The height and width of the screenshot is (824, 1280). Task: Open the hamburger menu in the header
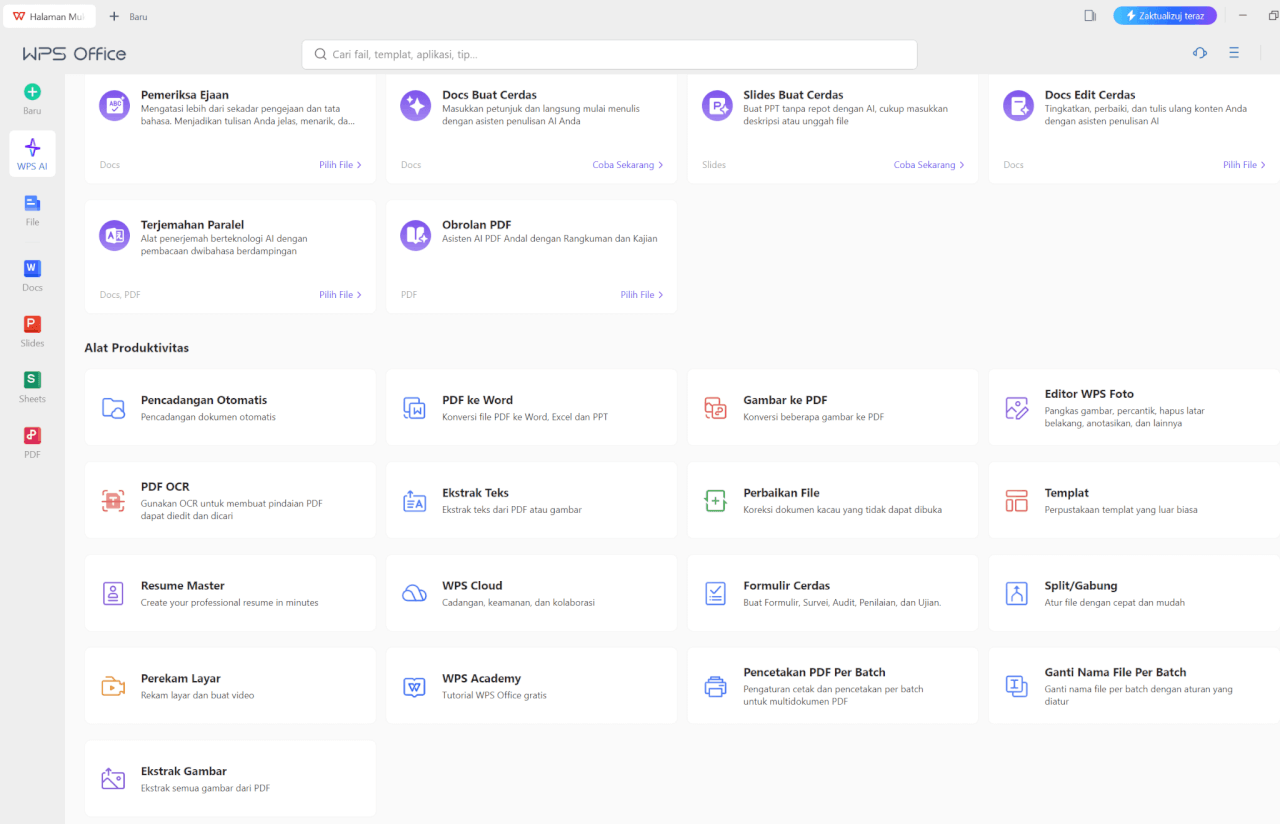click(x=1234, y=53)
